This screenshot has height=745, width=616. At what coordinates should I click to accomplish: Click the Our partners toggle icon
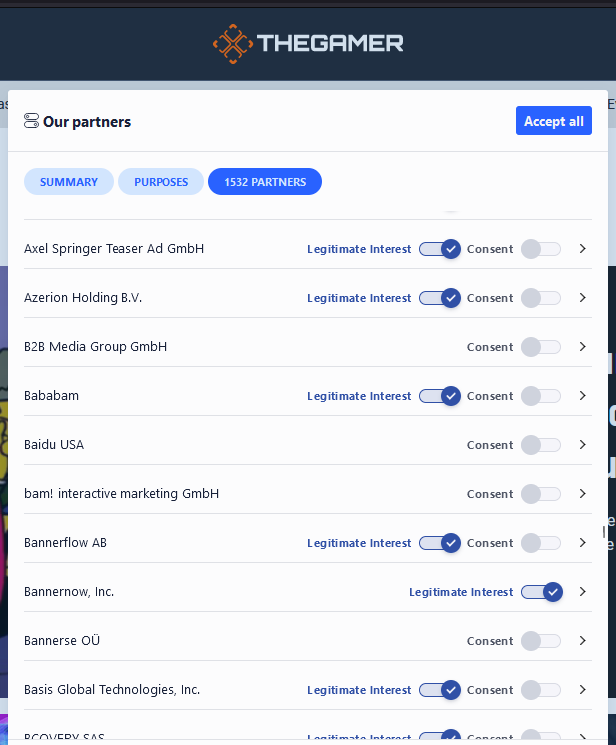tap(31, 121)
